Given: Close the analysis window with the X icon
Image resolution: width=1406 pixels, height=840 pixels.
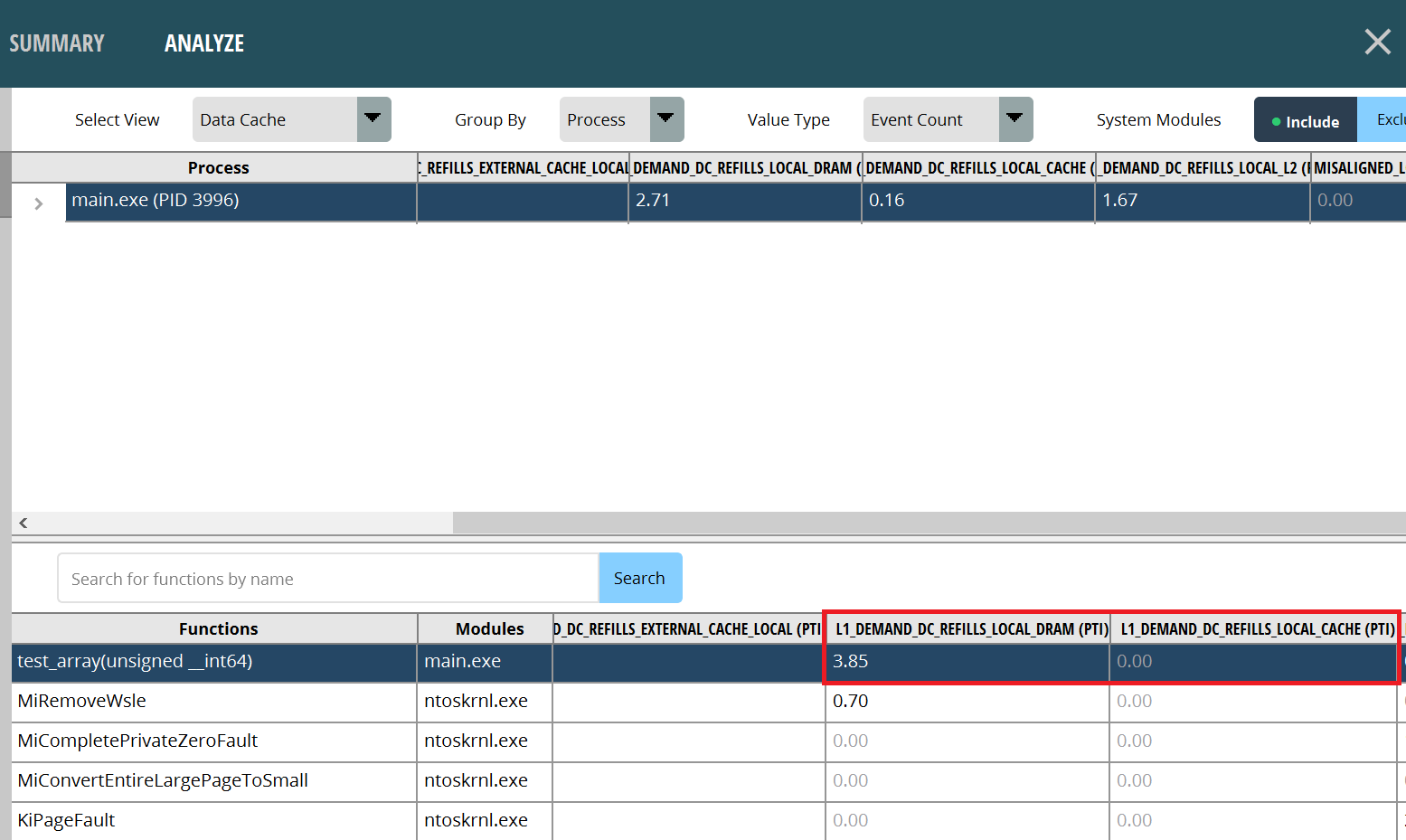Looking at the screenshot, I should [1377, 42].
